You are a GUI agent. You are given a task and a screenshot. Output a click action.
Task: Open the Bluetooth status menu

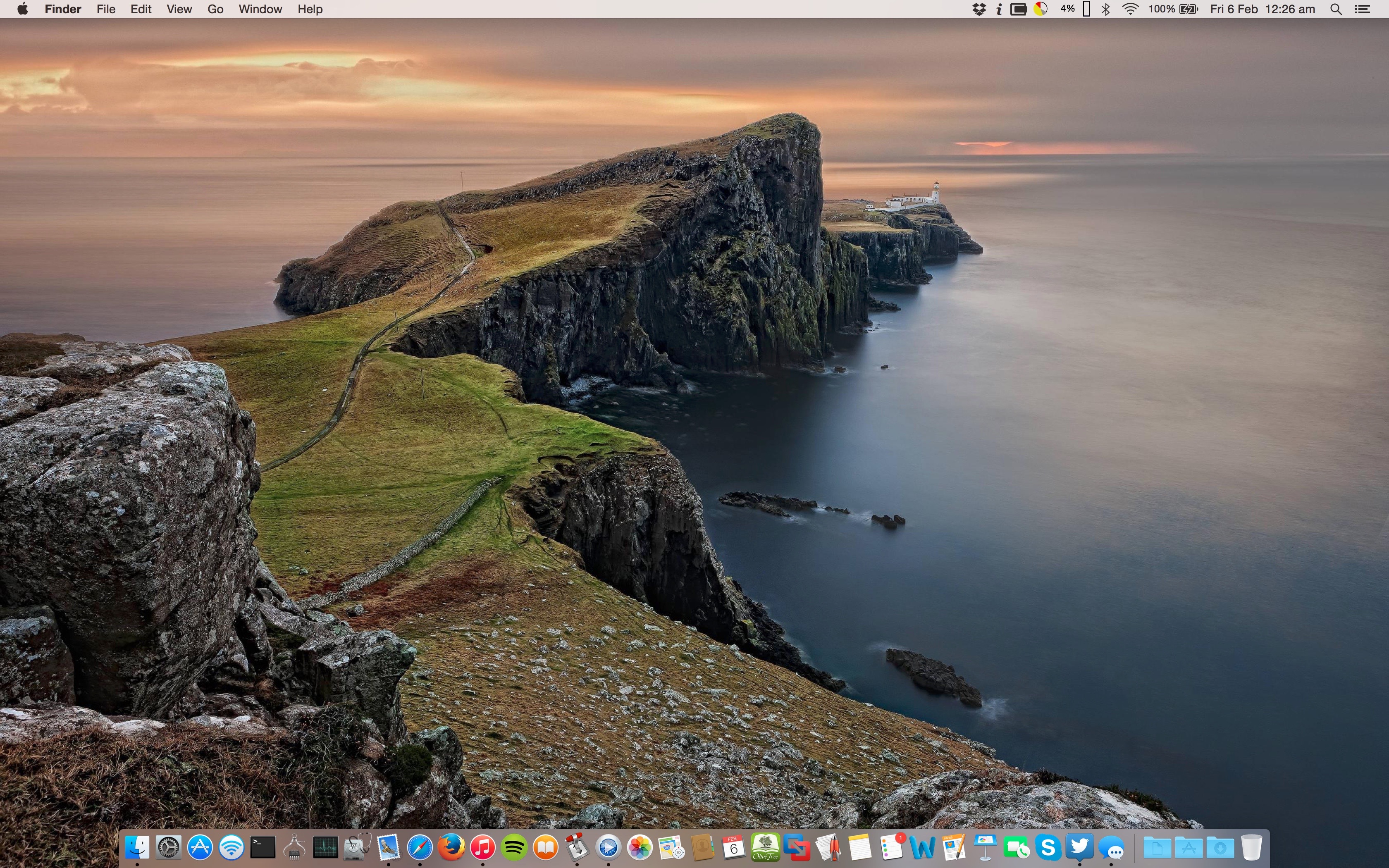(x=1106, y=9)
